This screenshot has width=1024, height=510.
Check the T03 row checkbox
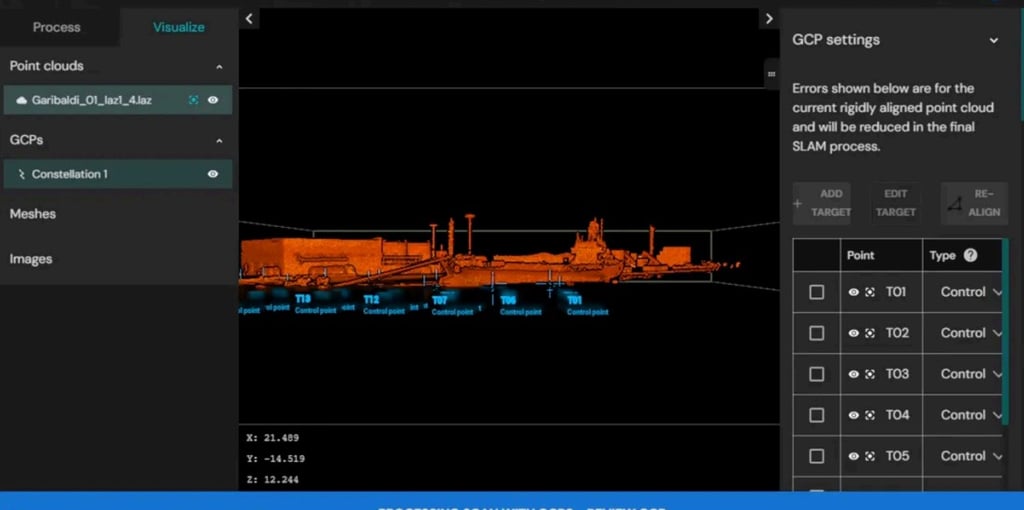[x=816, y=374]
